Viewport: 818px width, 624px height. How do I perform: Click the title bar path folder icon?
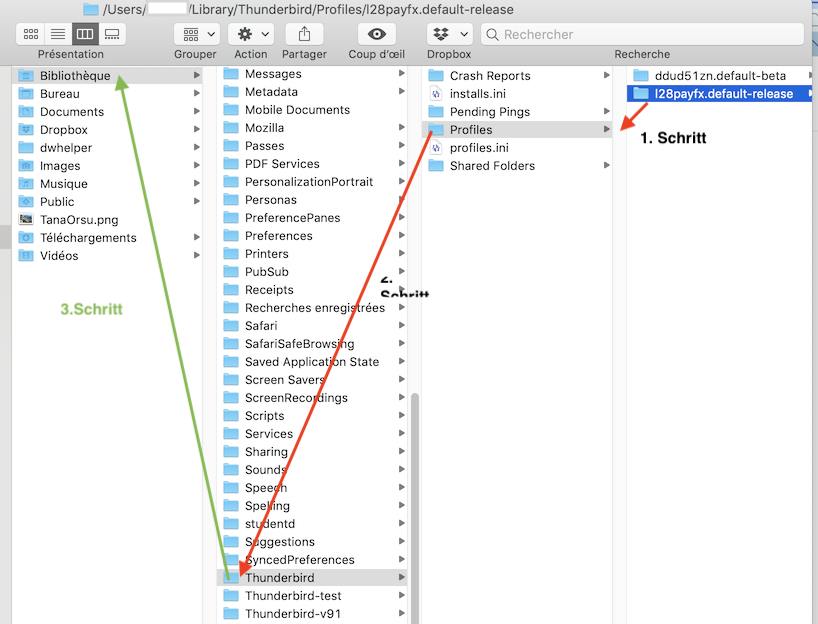[x=91, y=9]
